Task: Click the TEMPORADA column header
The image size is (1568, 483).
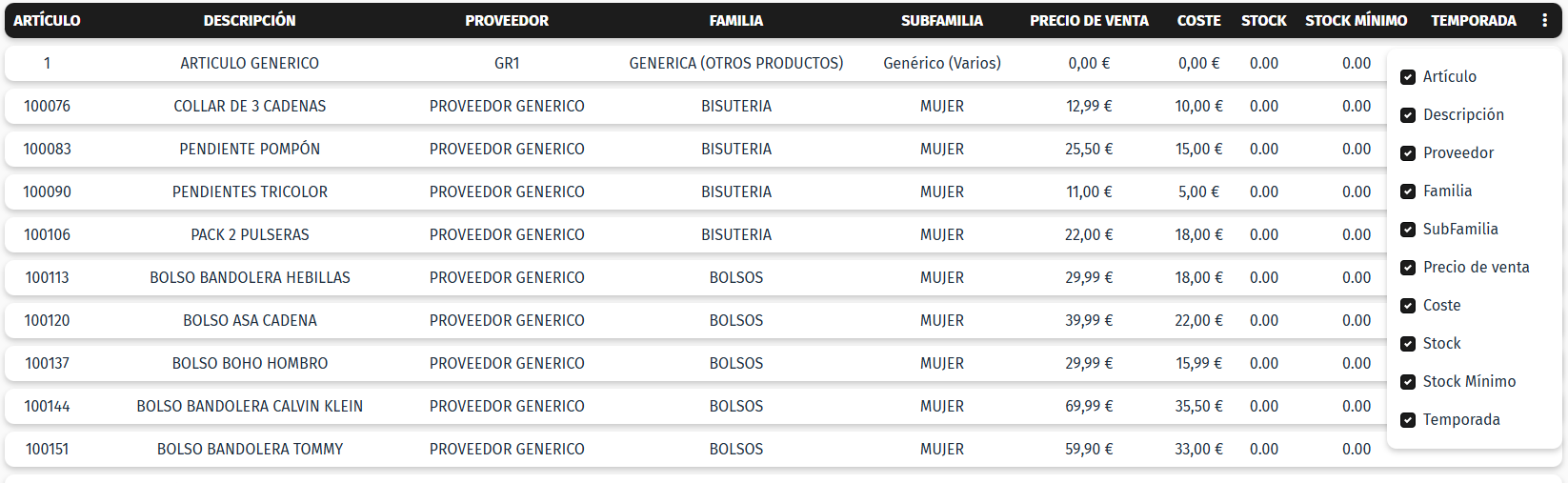Action: [1473, 20]
